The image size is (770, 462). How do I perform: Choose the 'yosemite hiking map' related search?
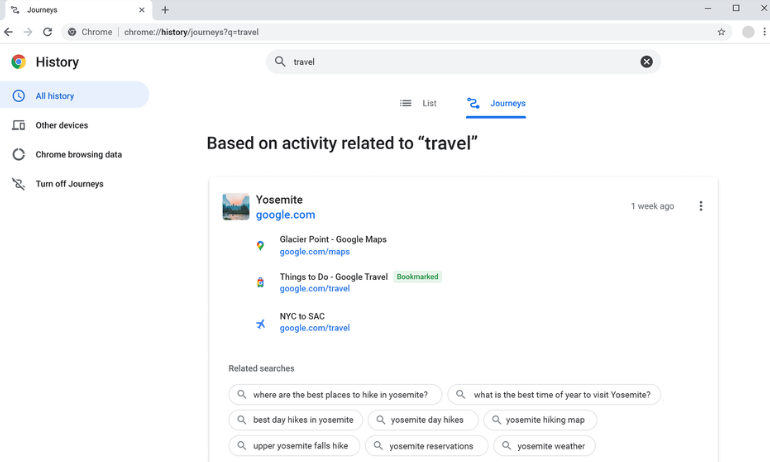[x=540, y=420]
